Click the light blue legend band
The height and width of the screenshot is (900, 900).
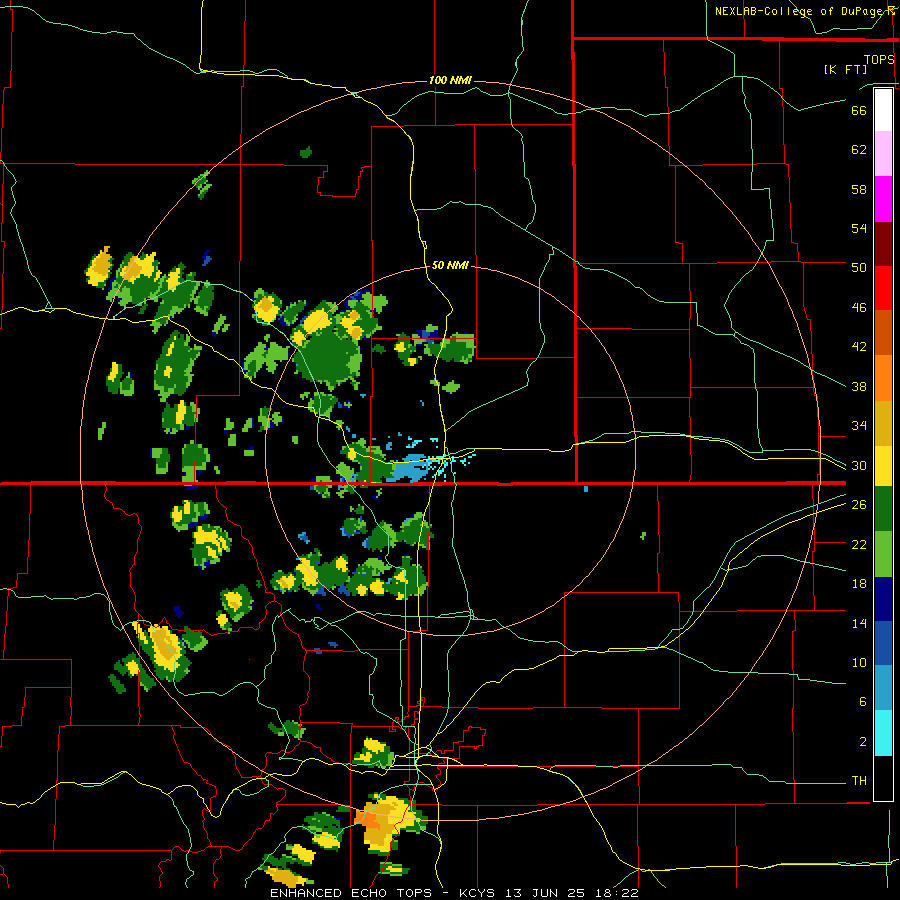(x=883, y=688)
